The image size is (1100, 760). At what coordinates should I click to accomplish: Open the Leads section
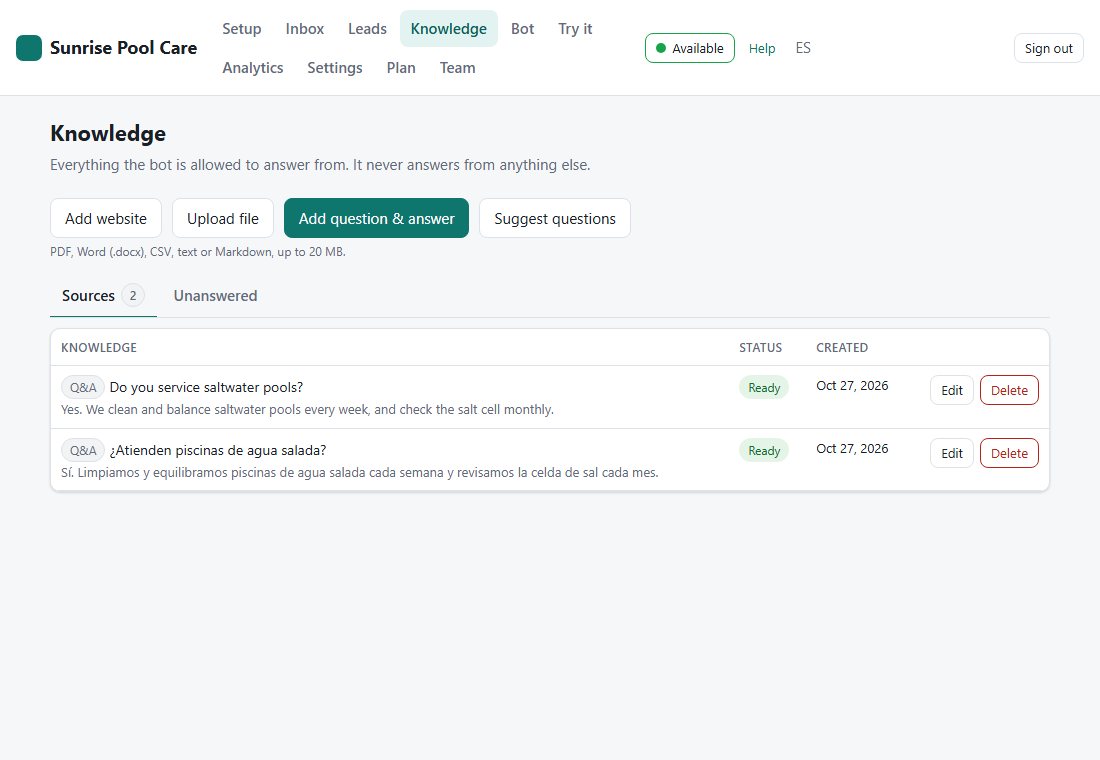[368, 29]
